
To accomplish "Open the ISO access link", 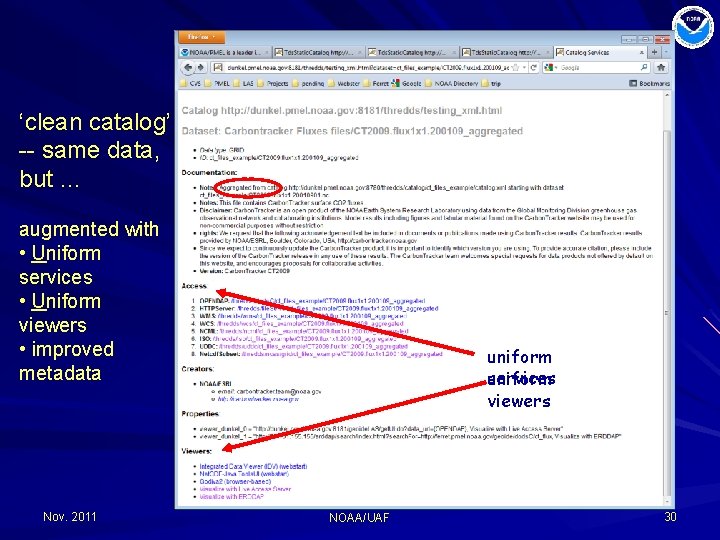I will 304,339.
